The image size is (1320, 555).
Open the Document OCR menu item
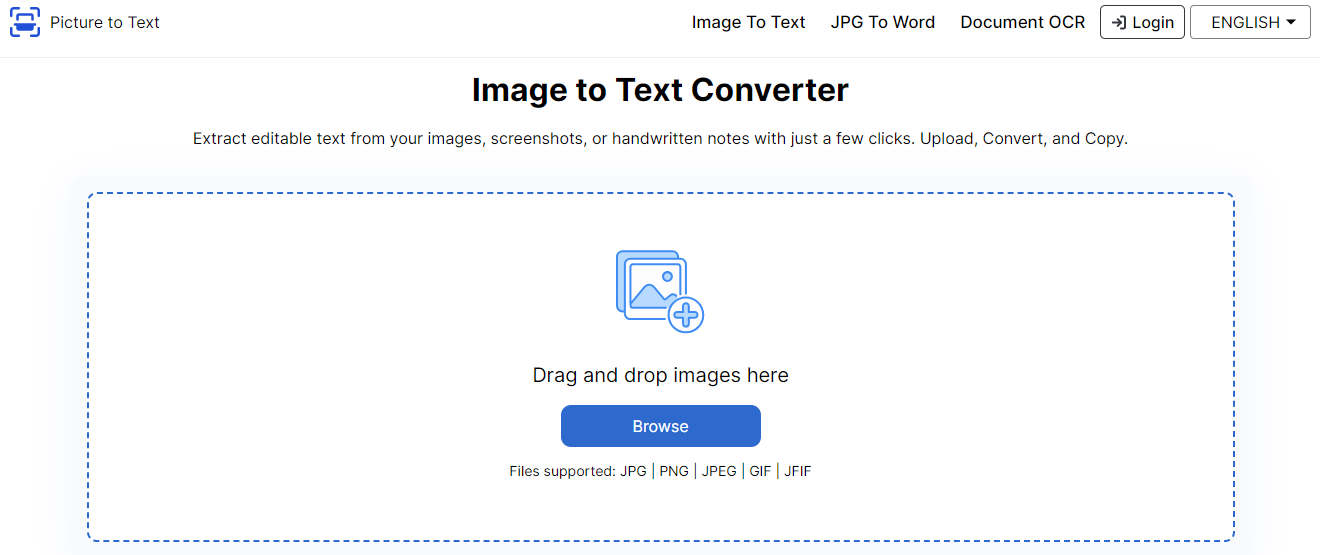tap(1022, 22)
